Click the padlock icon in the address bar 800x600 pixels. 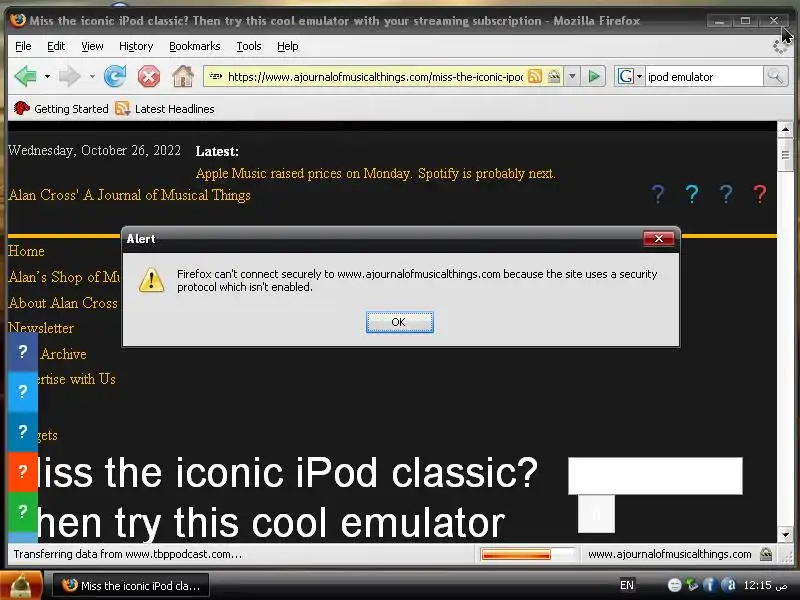[554, 77]
